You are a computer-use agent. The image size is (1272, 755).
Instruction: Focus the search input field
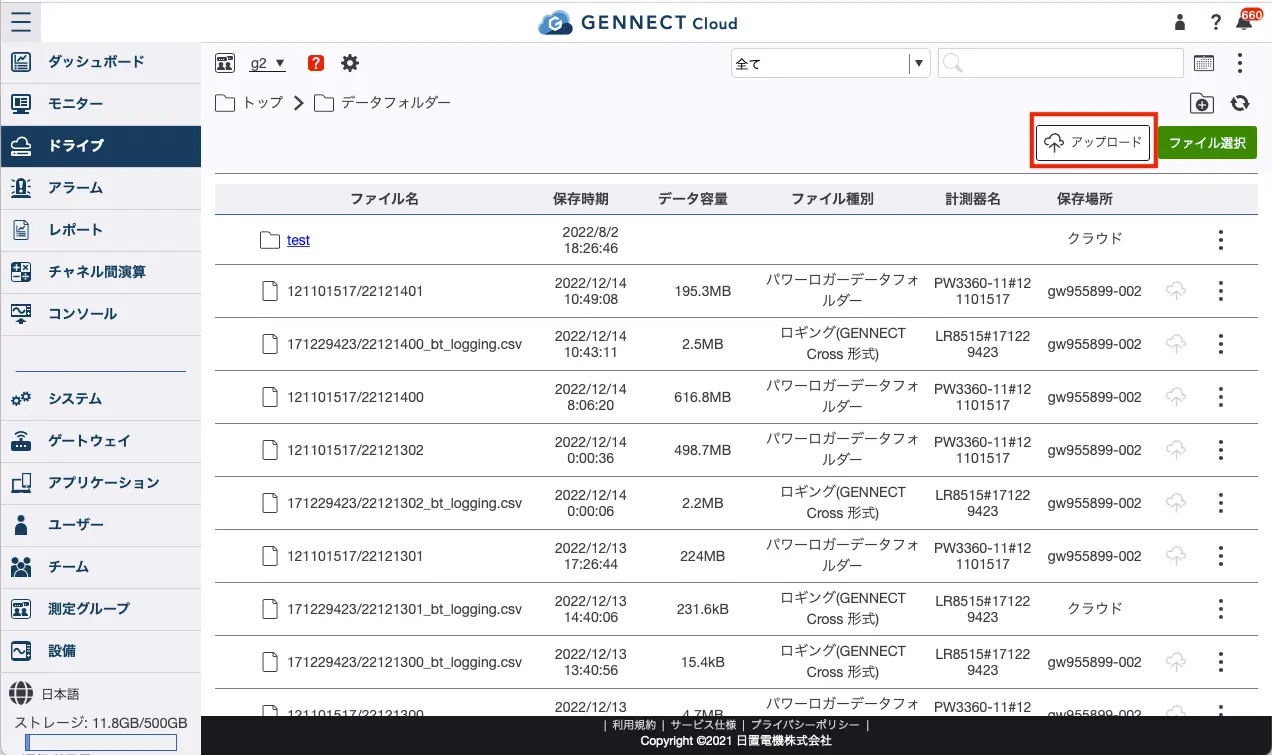tap(1061, 63)
